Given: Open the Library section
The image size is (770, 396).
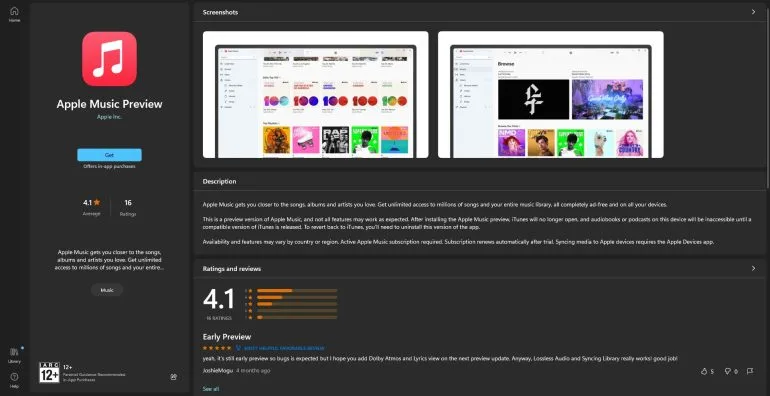Looking at the screenshot, I should 14,355.
